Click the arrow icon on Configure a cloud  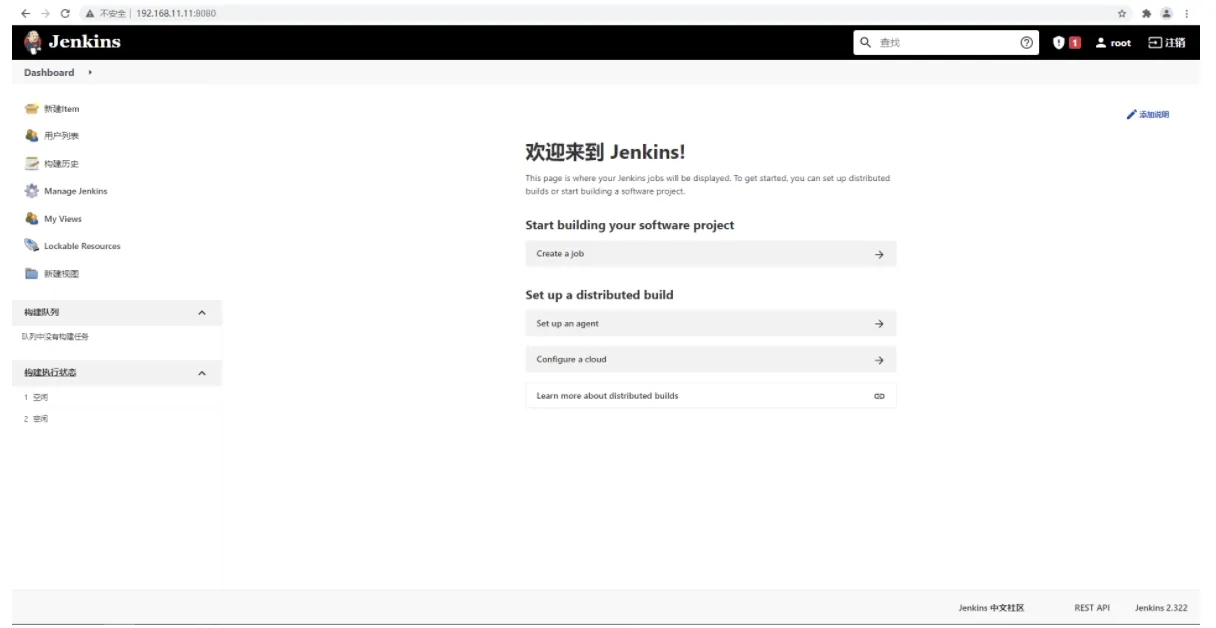pos(879,360)
